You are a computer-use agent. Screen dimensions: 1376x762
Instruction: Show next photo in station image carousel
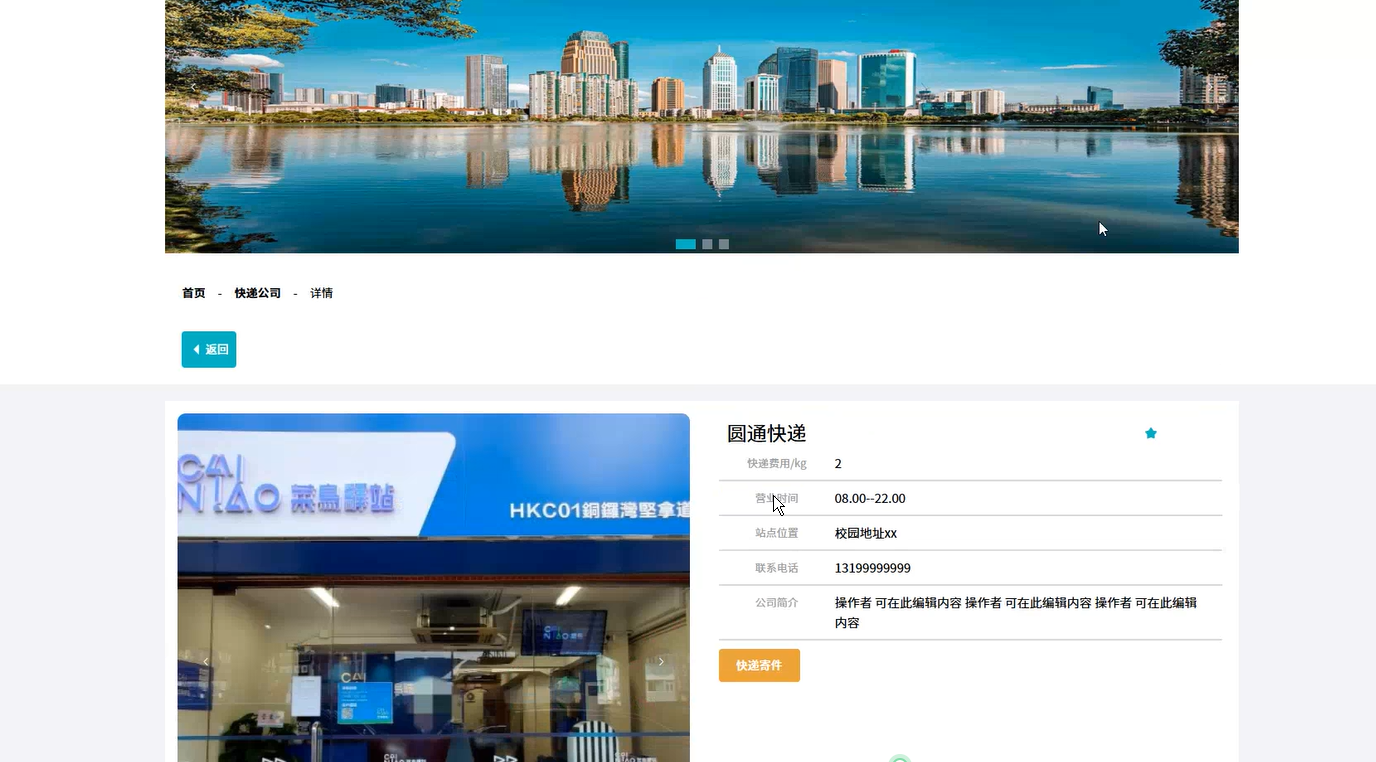click(x=661, y=661)
